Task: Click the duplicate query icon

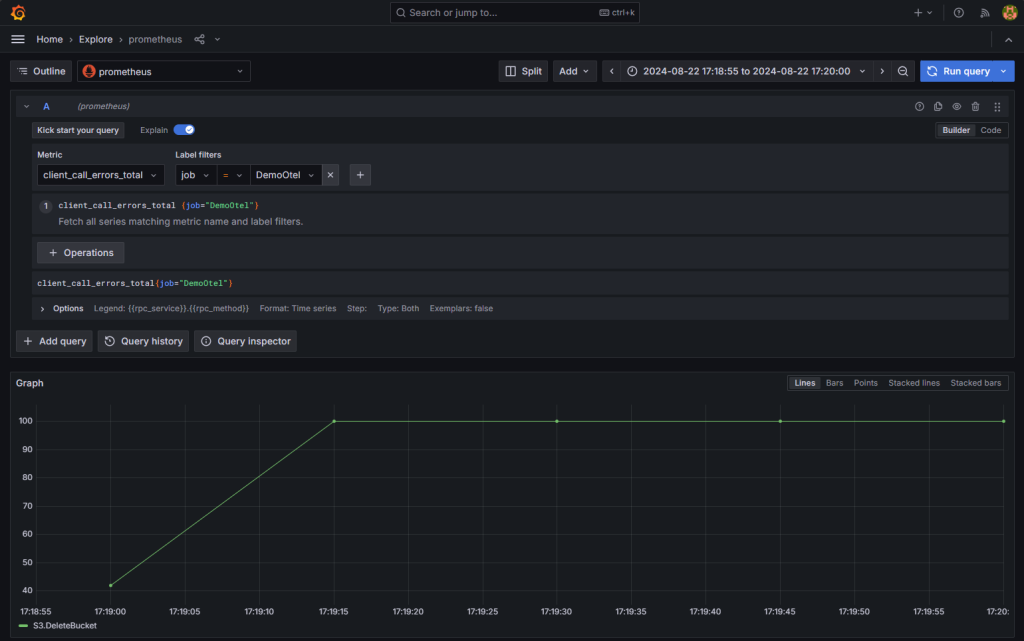Action: tap(937, 106)
